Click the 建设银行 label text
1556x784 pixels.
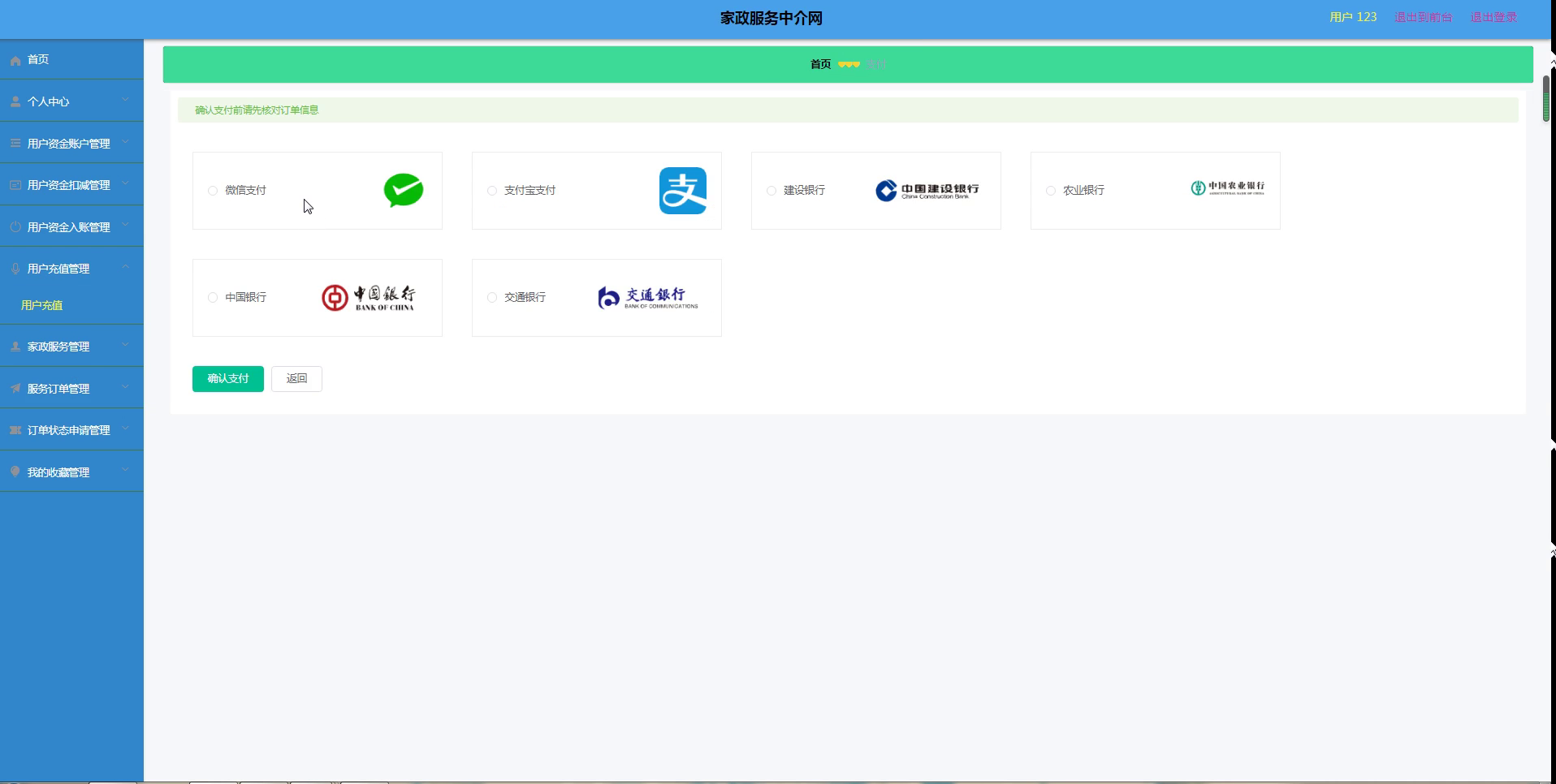point(804,191)
